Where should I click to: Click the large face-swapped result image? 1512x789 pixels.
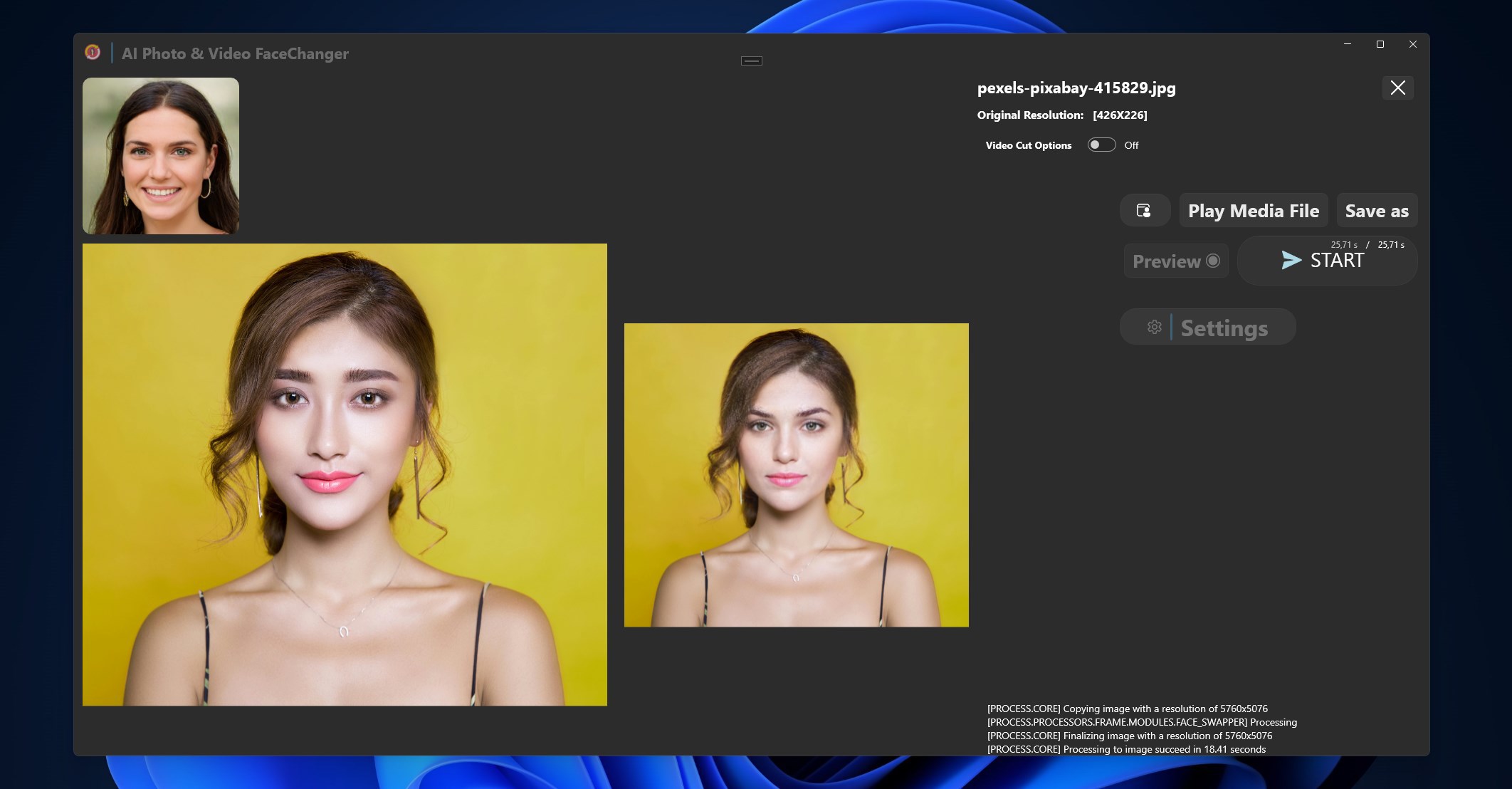click(x=345, y=470)
